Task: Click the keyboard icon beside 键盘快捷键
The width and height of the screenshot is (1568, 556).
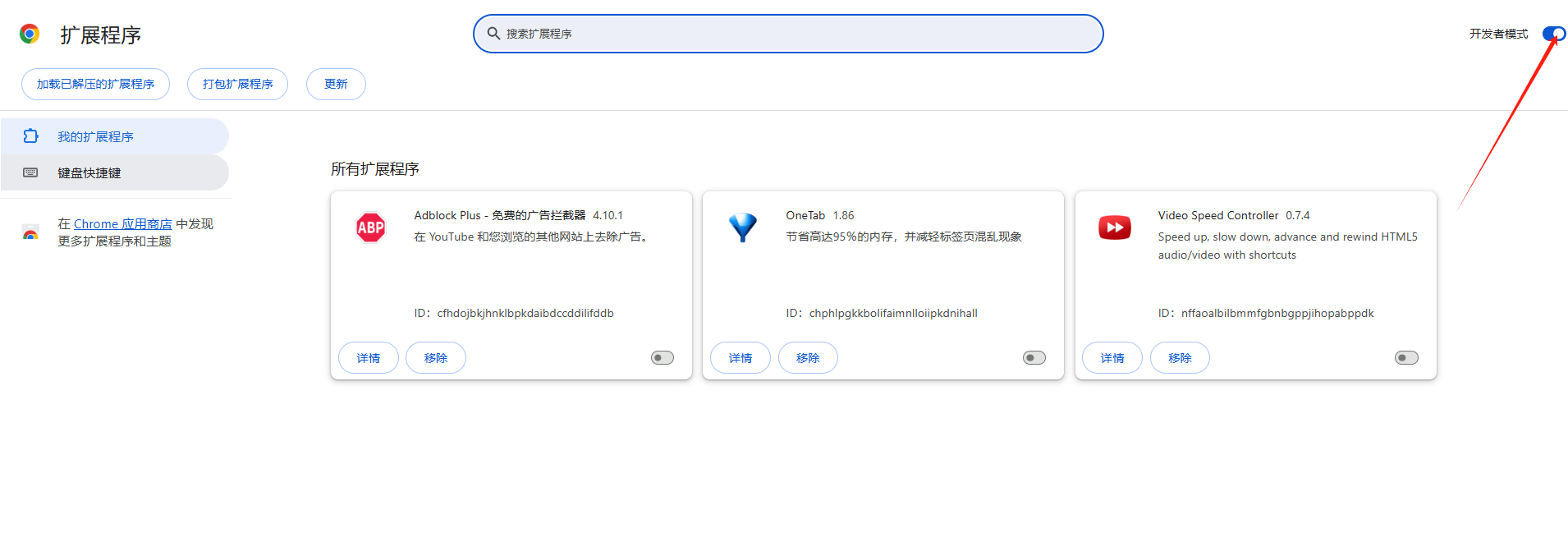Action: point(30,172)
